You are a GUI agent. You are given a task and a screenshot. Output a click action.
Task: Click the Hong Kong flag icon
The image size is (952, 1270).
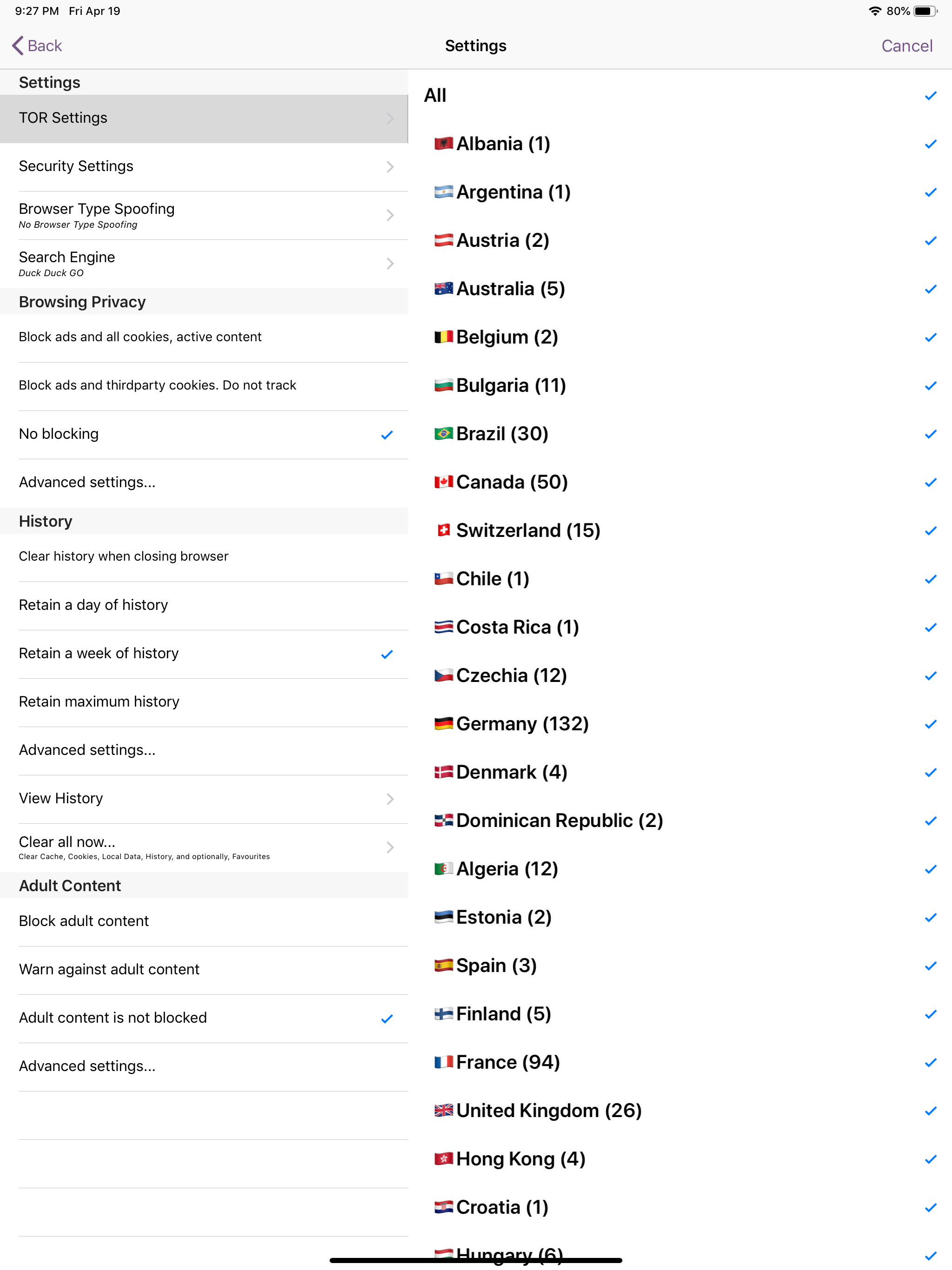coord(443,1158)
